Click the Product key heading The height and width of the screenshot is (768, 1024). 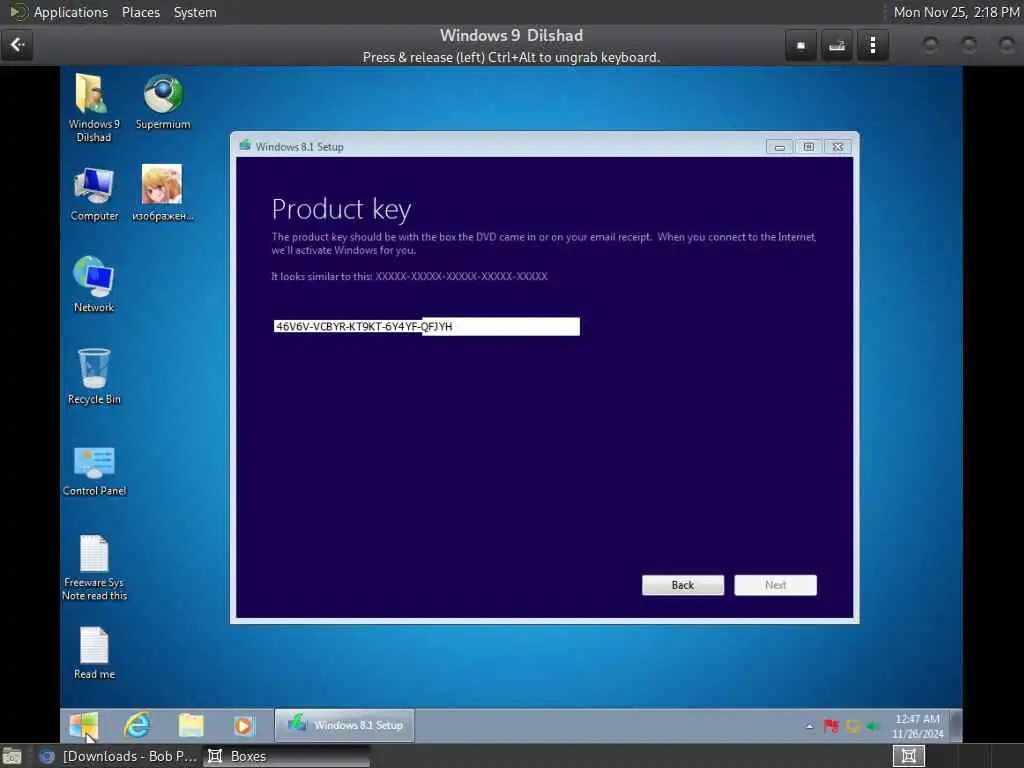[x=341, y=209]
